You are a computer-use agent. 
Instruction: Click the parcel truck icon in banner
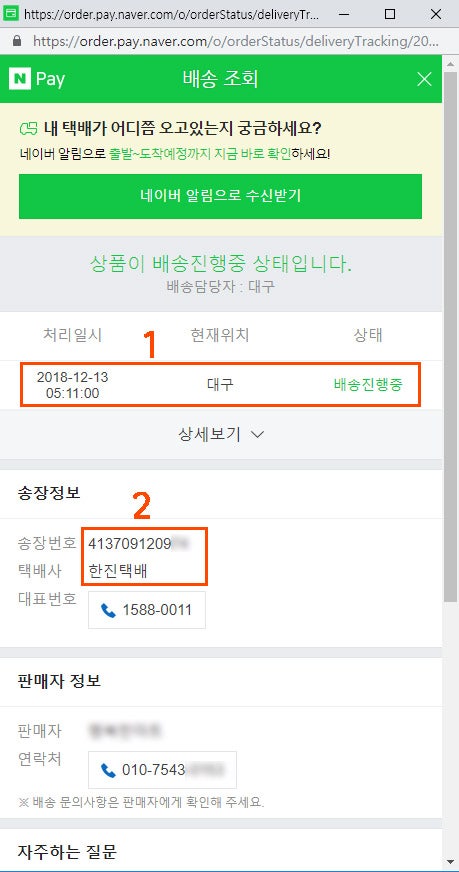click(x=28, y=129)
